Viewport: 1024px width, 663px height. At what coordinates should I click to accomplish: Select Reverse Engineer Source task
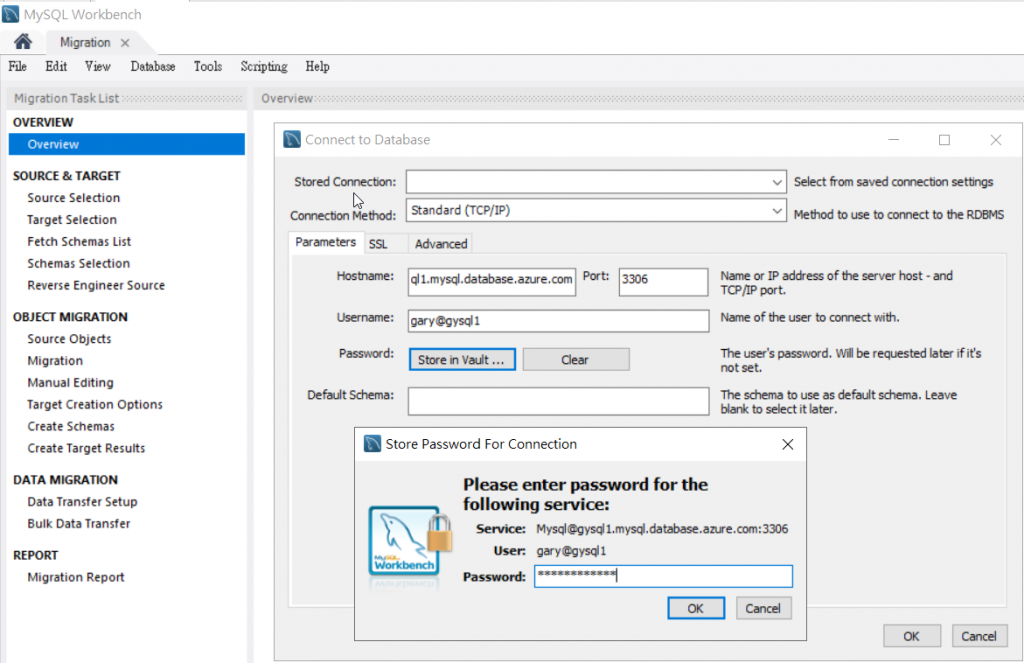click(x=96, y=285)
